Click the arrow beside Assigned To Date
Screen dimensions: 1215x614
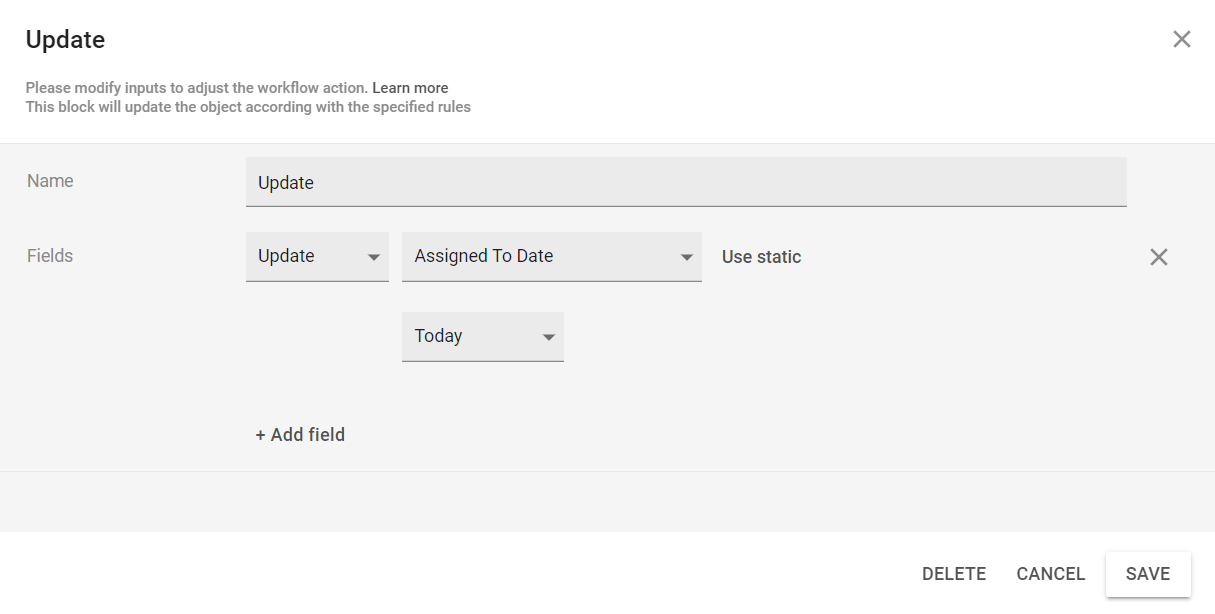pos(687,257)
